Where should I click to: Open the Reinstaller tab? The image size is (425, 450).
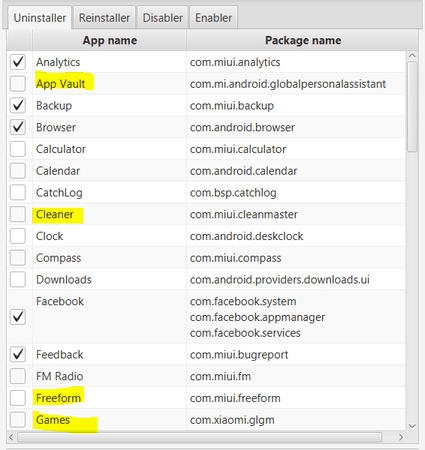point(104,18)
